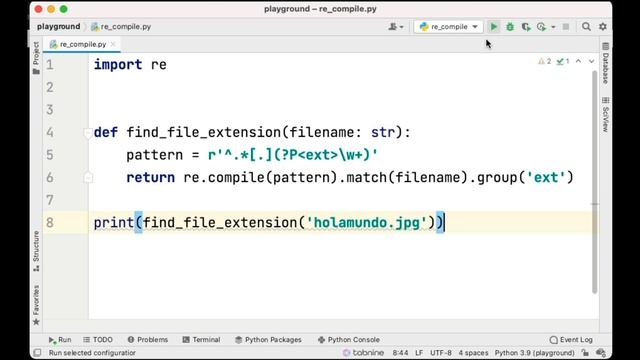This screenshot has width=640, height=360.
Task: Open Search Everywhere magnifier
Action: (586, 27)
